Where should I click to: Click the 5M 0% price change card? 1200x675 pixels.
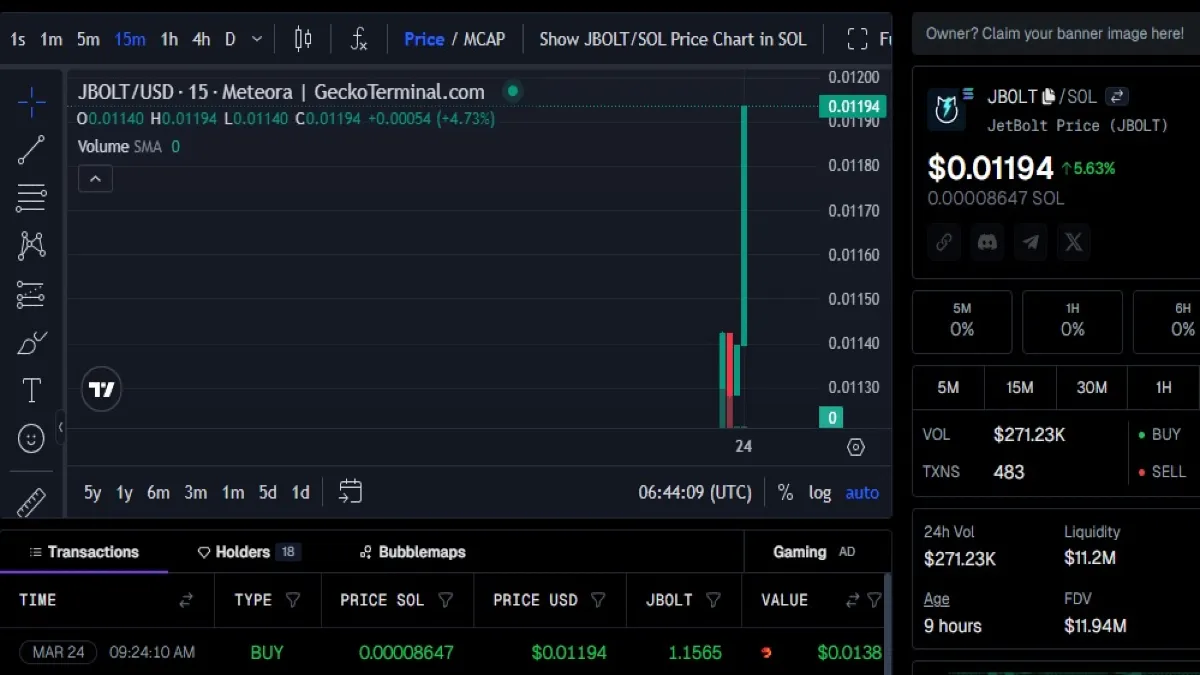pyautogui.click(x=962, y=321)
